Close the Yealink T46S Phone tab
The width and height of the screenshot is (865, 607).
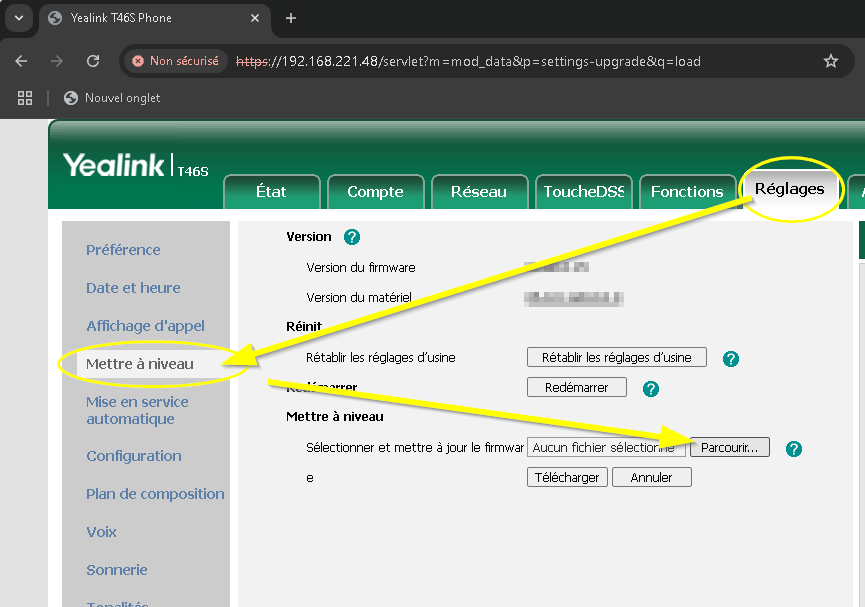255,18
